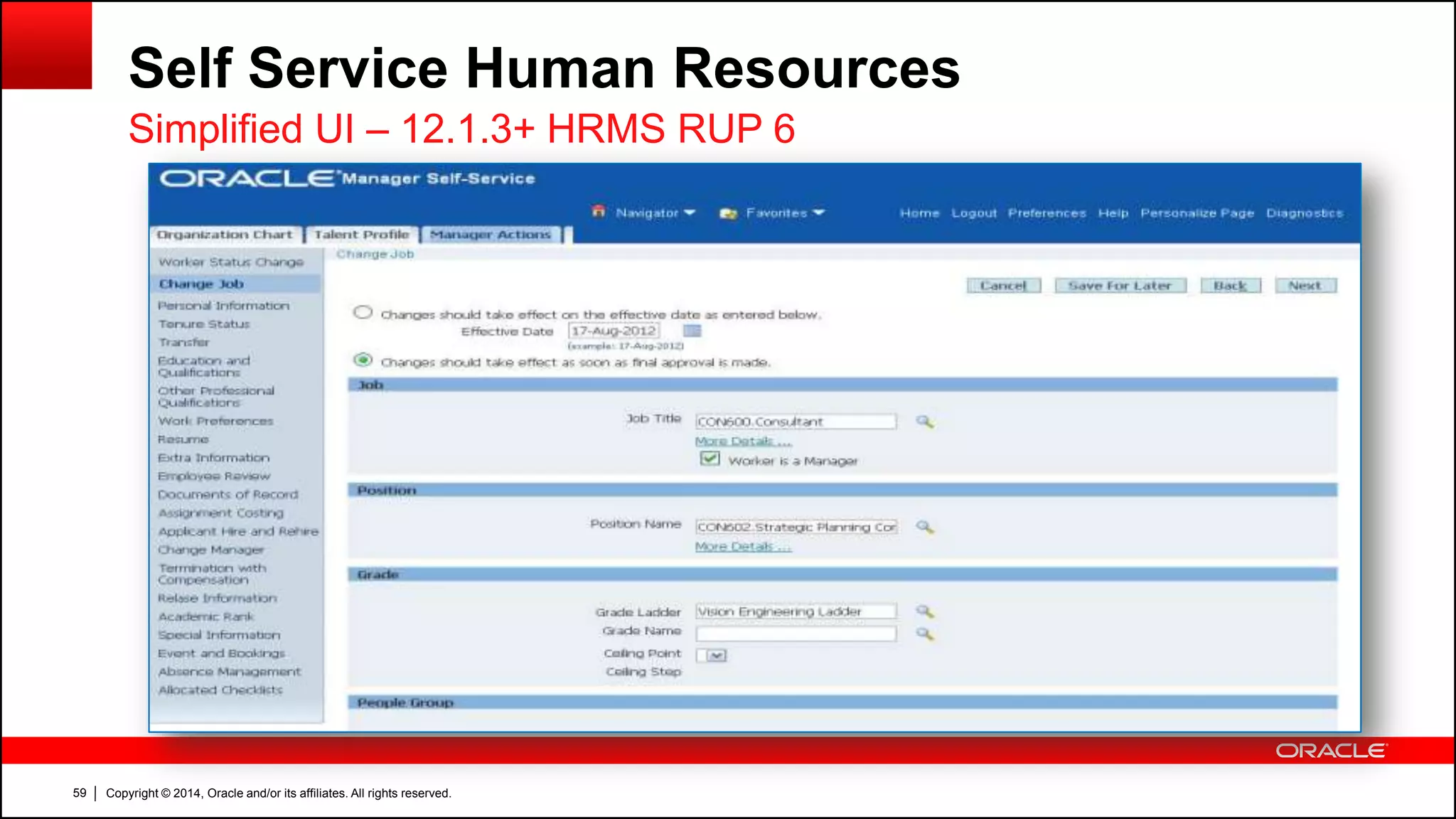Screen dimensions: 1456x819
Task: Search for Job Title using magnifier icon
Action: click(924, 422)
